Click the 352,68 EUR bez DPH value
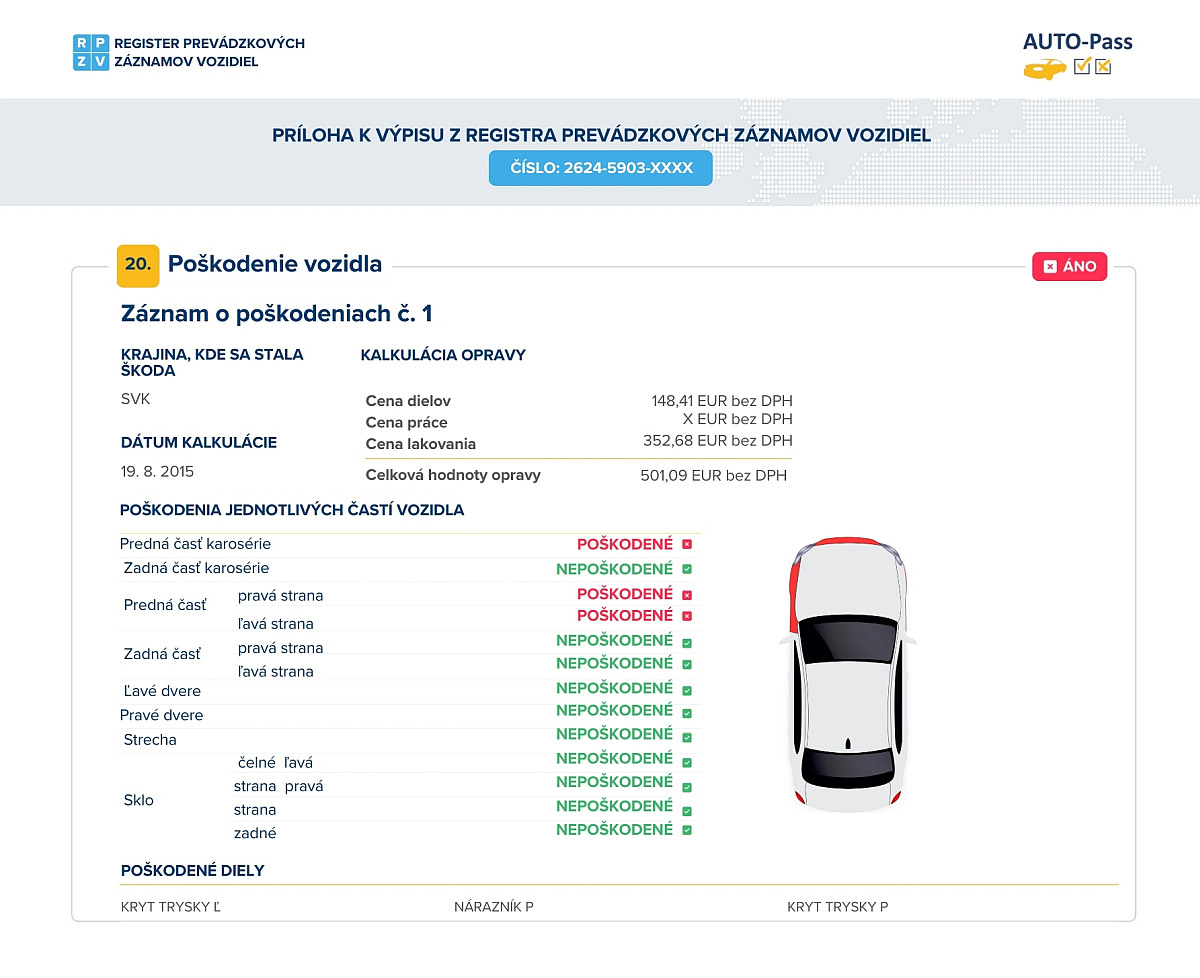Screen dimensions: 1200x978 (x=718, y=440)
